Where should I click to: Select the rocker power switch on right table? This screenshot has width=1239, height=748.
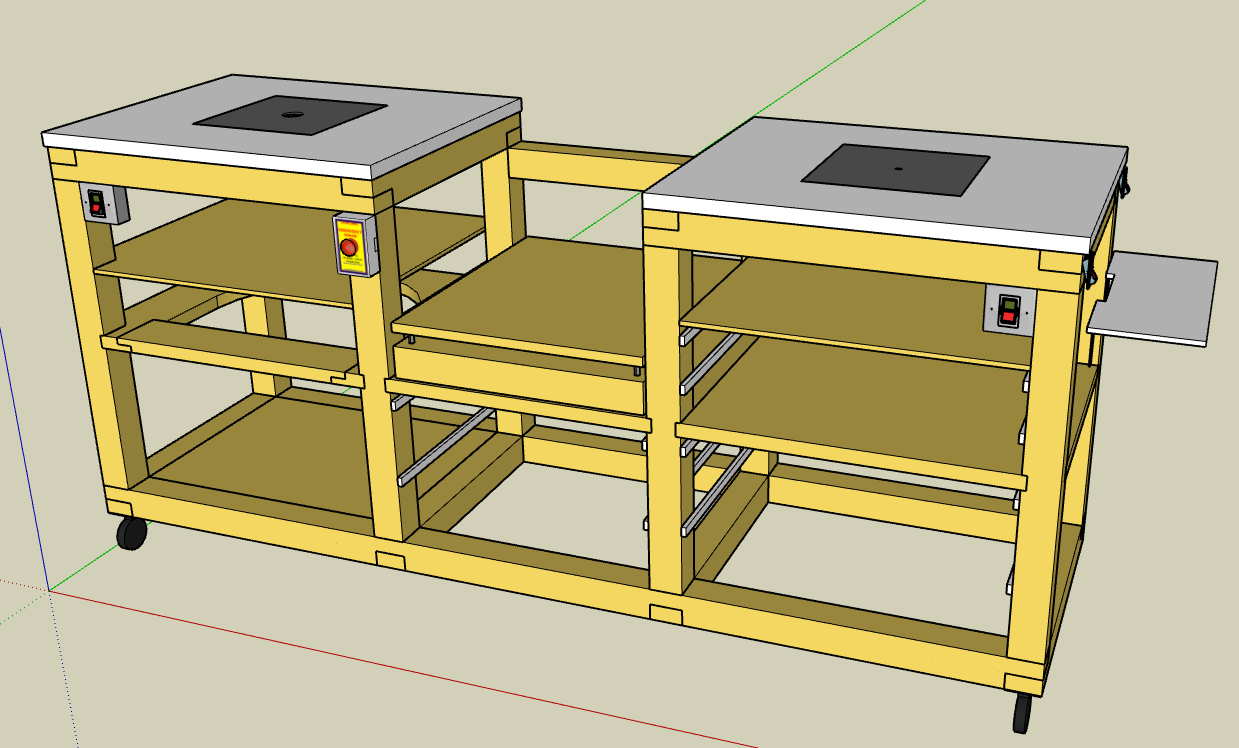pyautogui.click(x=1009, y=310)
